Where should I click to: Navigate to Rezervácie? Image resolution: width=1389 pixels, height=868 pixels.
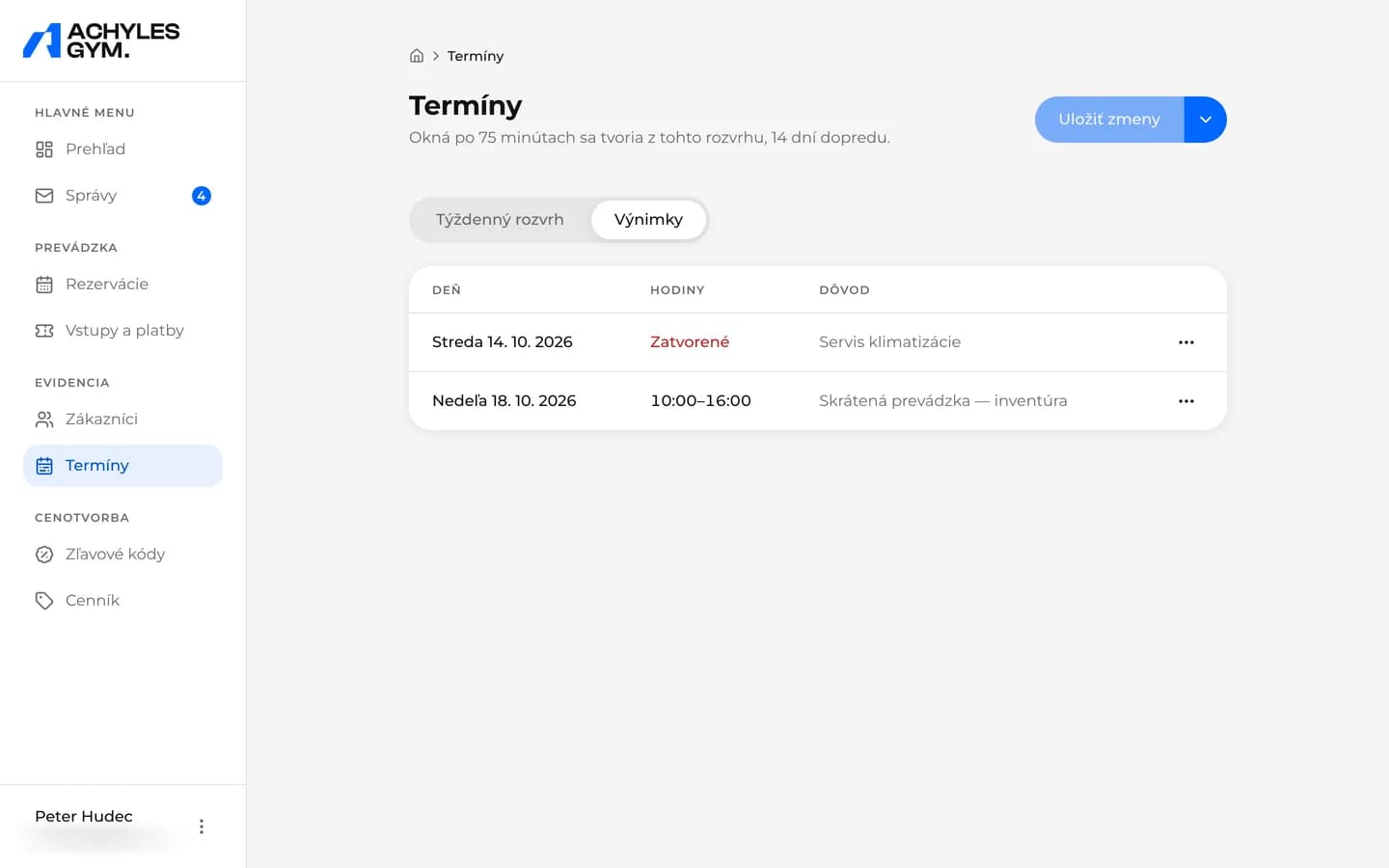pos(123,285)
